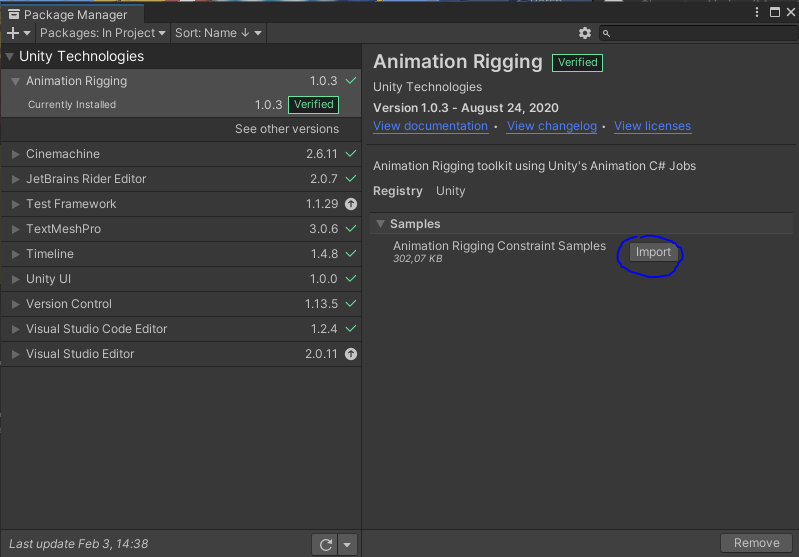Collapse the Samples section
The image size is (799, 557).
(x=380, y=224)
